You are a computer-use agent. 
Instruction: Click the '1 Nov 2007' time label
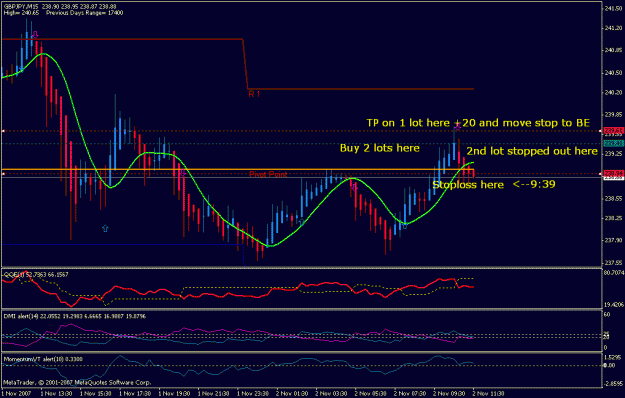tap(16, 394)
